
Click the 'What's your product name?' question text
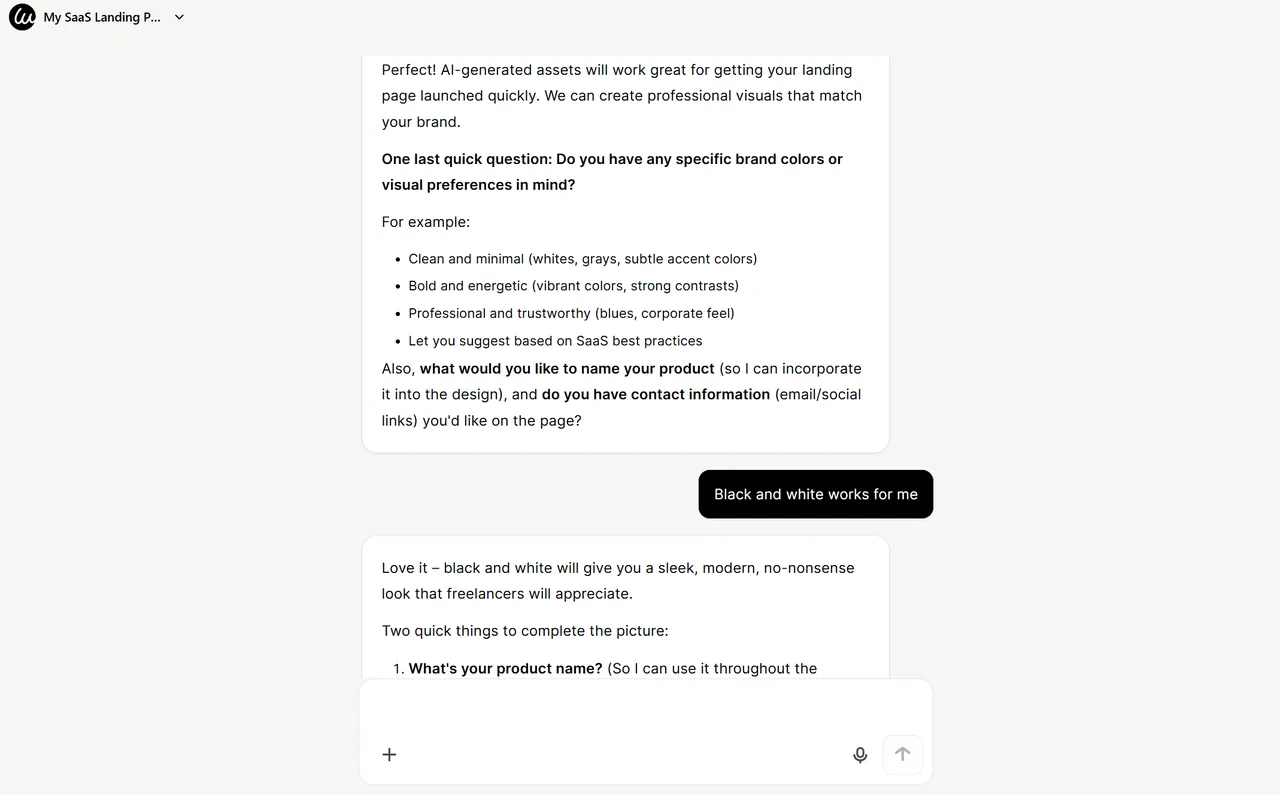505,668
